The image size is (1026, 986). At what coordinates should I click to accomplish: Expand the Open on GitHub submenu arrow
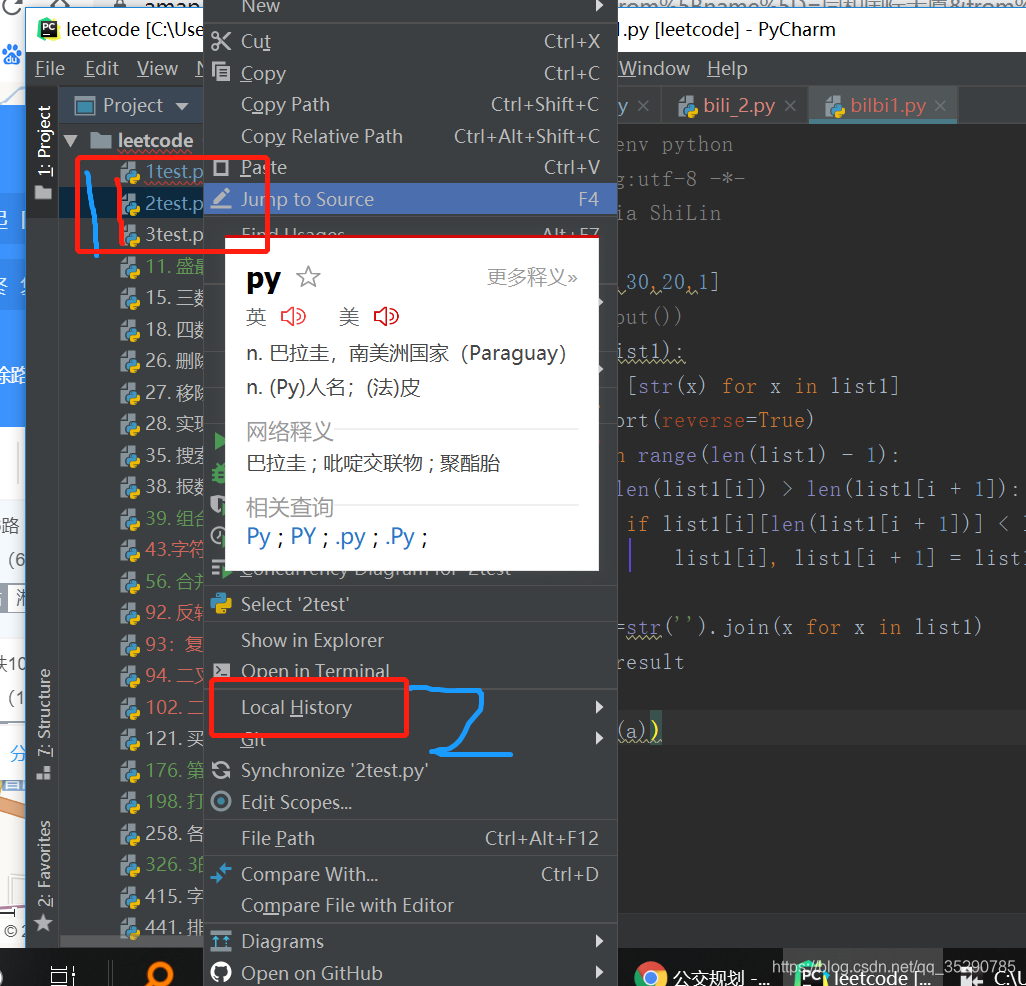[599, 972]
